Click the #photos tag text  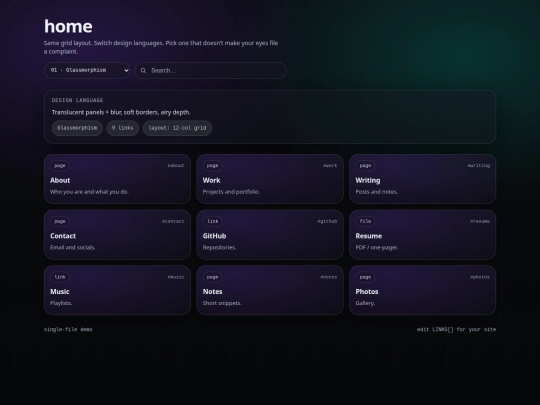coord(480,277)
